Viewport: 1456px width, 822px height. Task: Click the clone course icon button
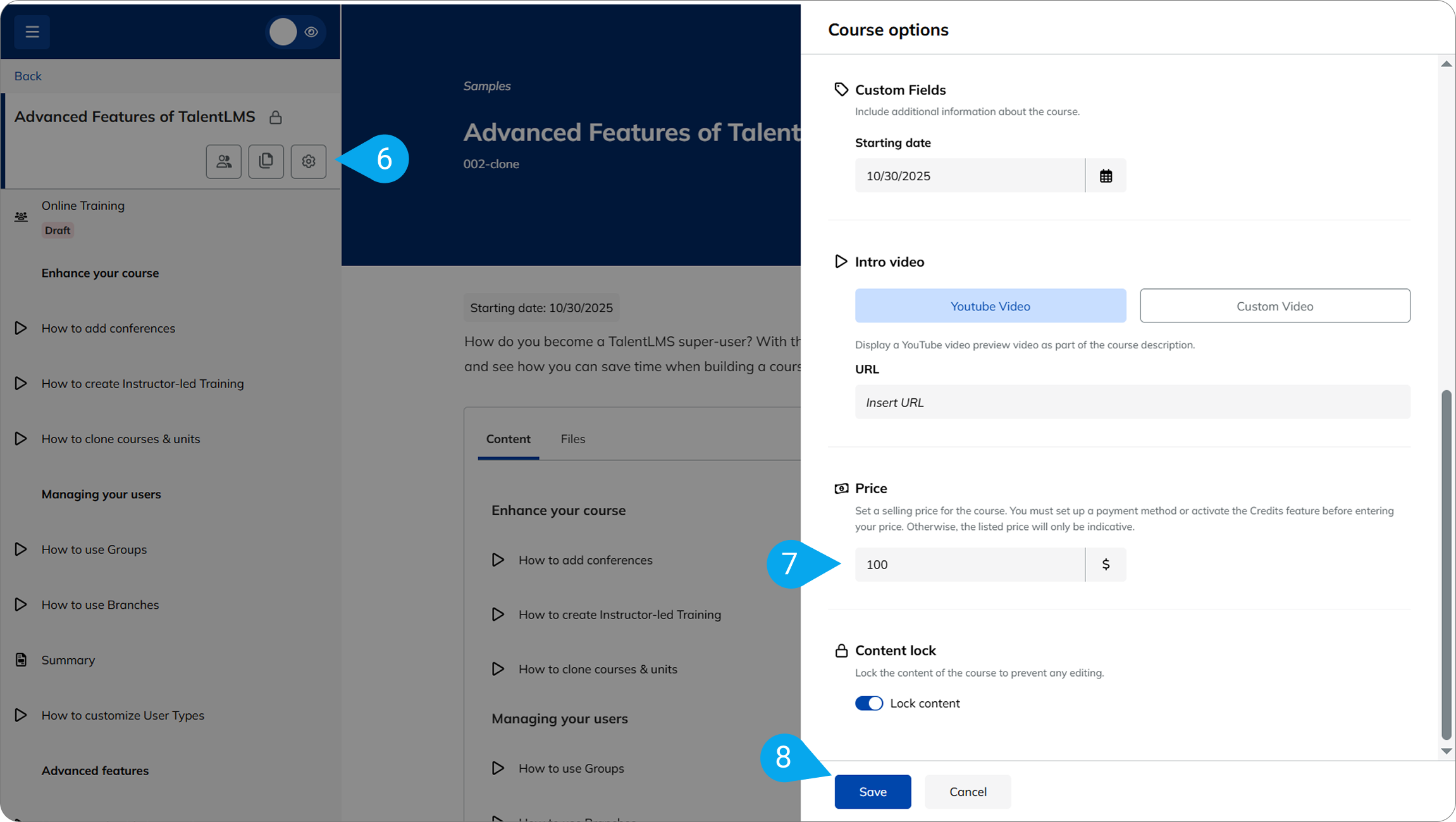pyautogui.click(x=266, y=161)
